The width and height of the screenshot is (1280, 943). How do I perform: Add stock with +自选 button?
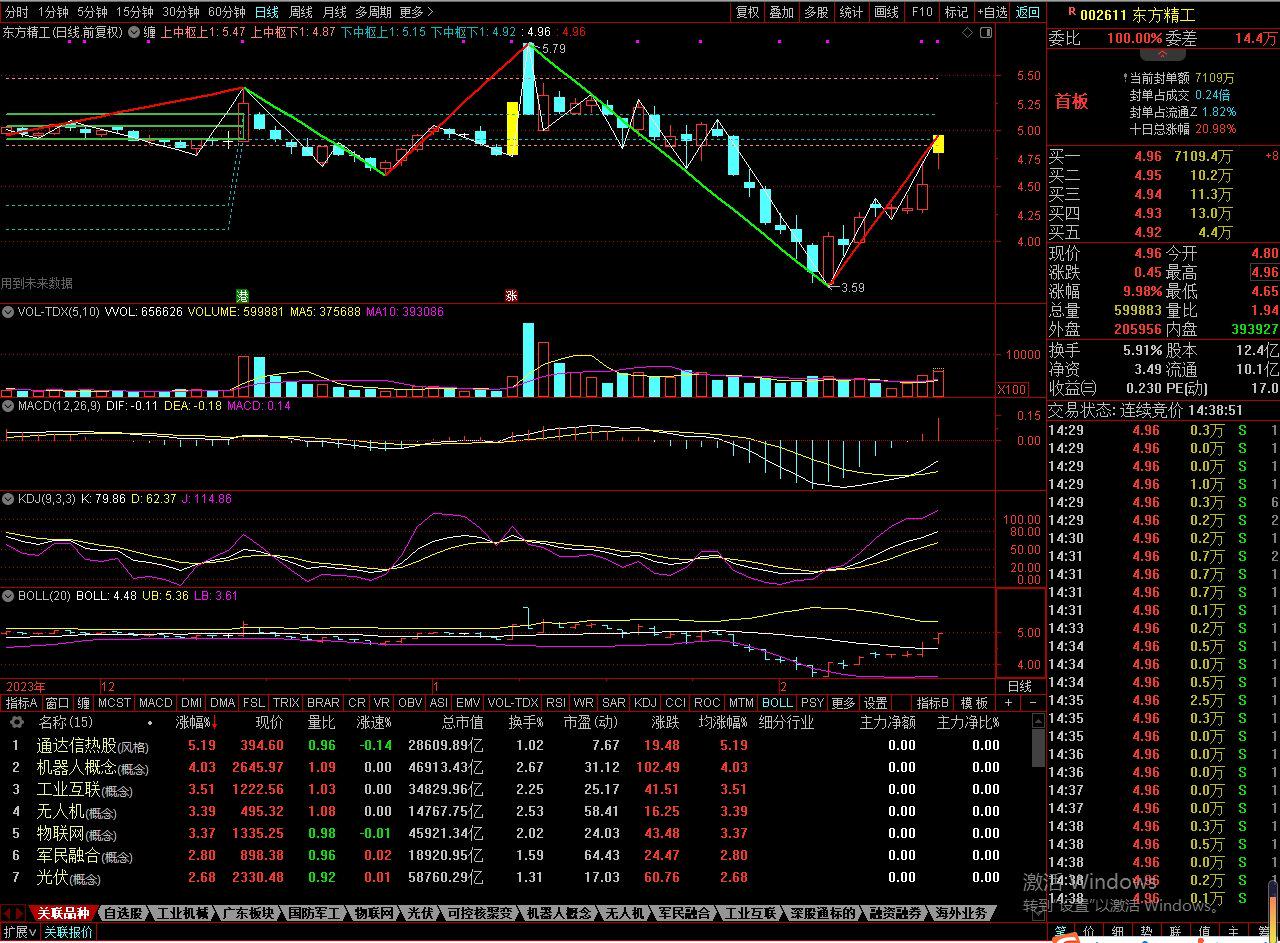point(992,12)
